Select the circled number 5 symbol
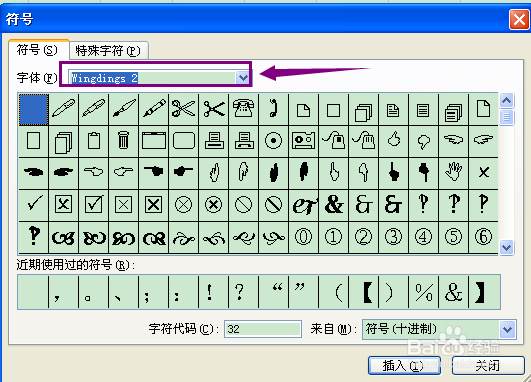 [x=453, y=237]
